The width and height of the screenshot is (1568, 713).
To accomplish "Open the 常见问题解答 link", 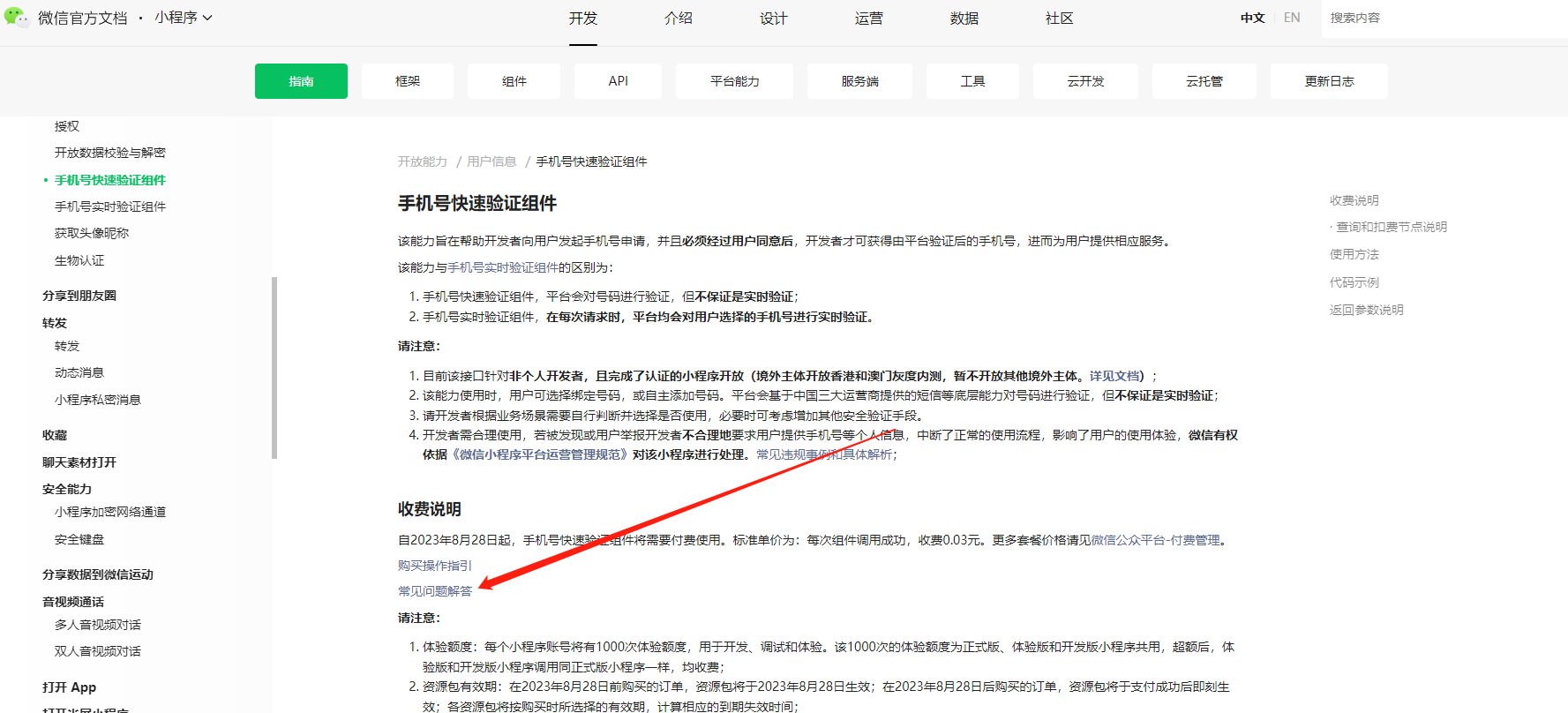I will (435, 591).
